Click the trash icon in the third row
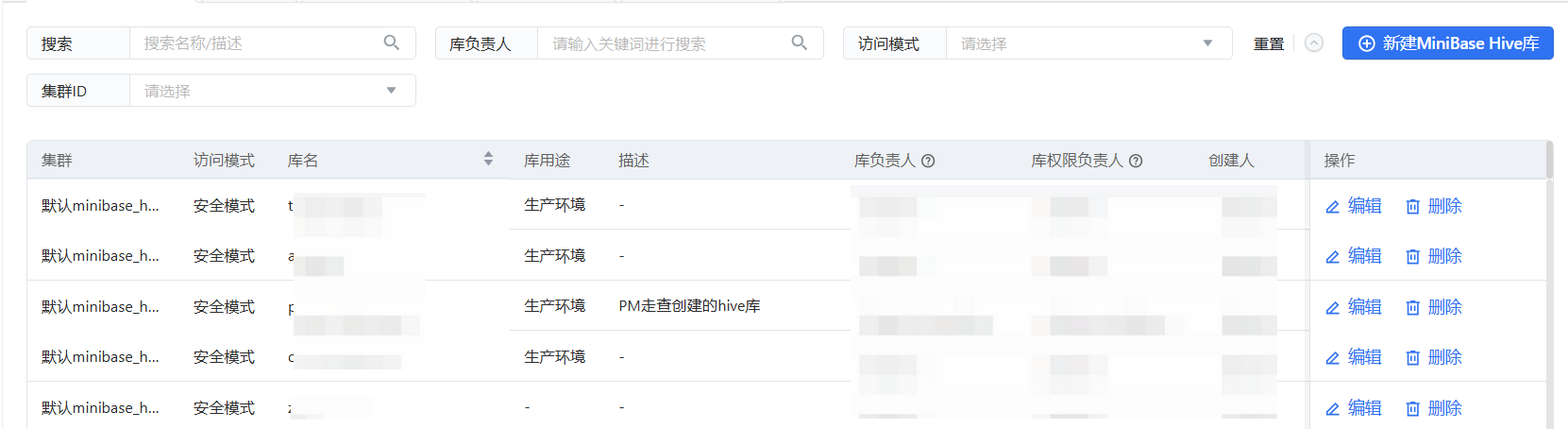The width and height of the screenshot is (1568, 429). 1412,308
